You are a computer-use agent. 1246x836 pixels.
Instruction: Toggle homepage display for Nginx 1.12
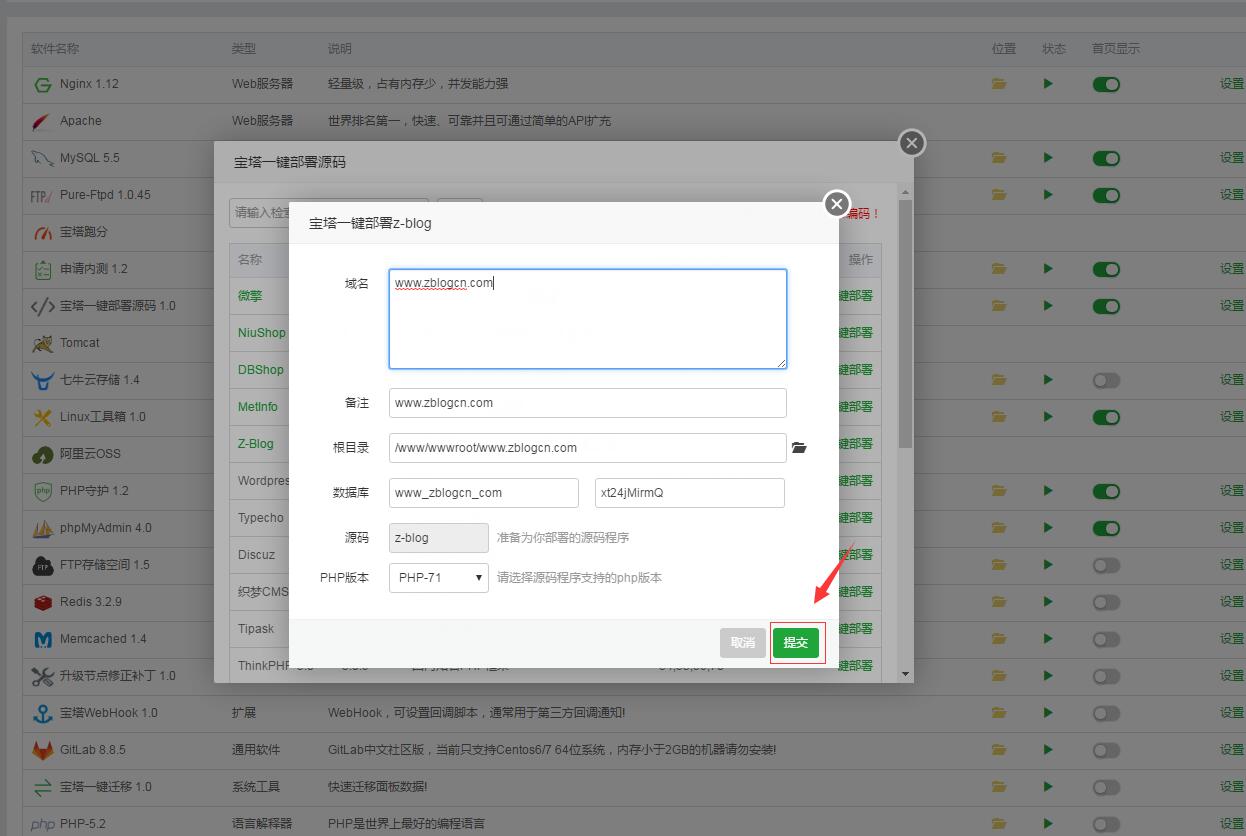[x=1106, y=84]
